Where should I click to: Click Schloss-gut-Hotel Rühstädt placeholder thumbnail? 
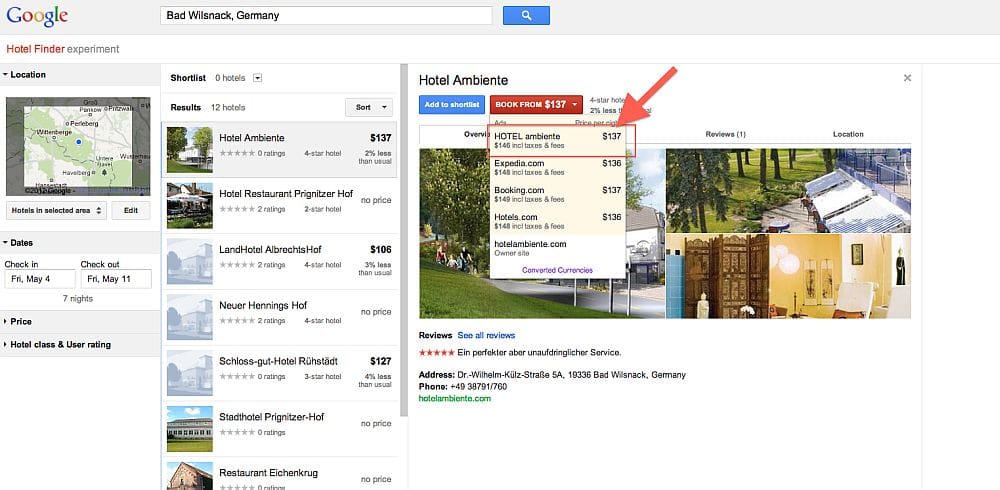pos(189,373)
